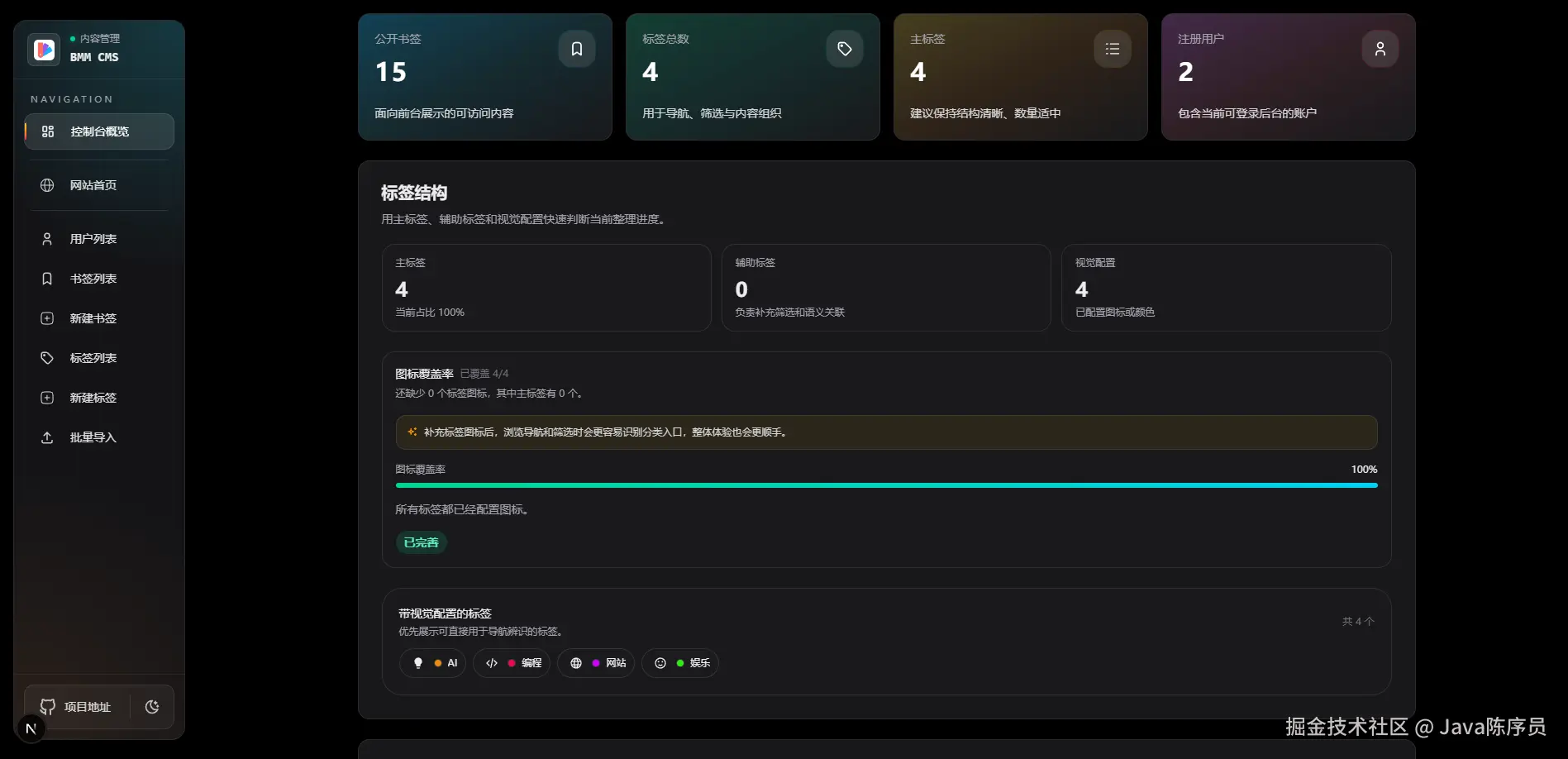This screenshot has height=759, width=1568.
Task: Open 书签列表 in the navigation
Action: coord(99,279)
